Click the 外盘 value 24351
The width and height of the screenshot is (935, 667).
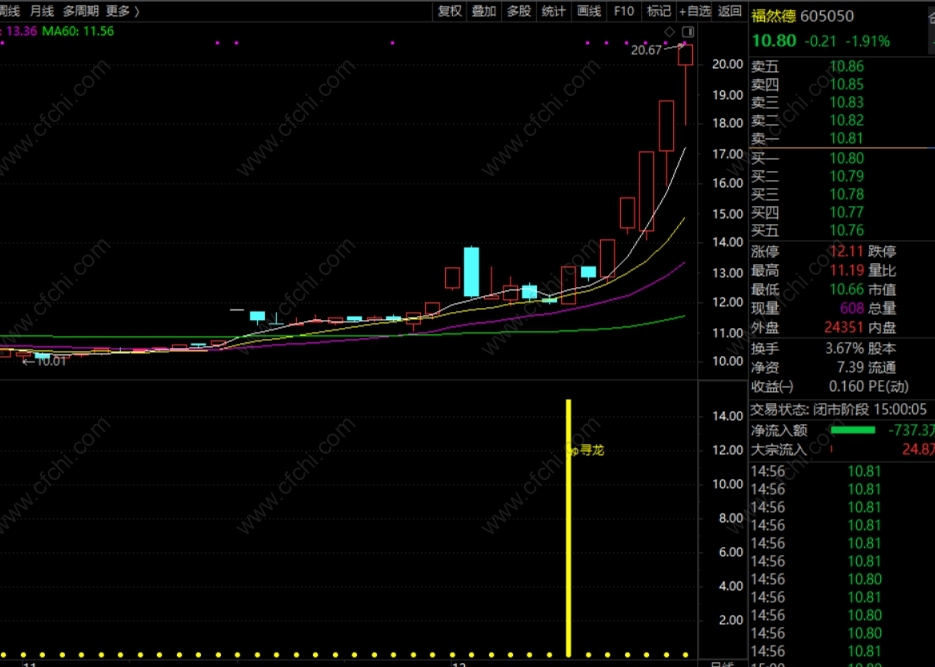(844, 327)
